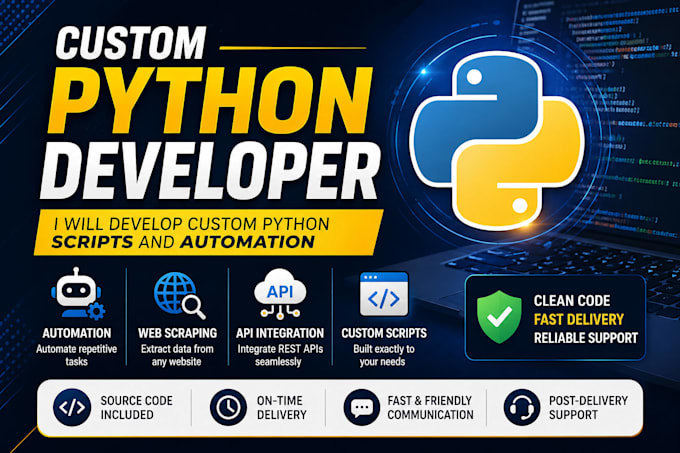The height and width of the screenshot is (453, 680).
Task: Click "POST-DELIVERY SUPPORT" text
Action: [x=588, y=407]
